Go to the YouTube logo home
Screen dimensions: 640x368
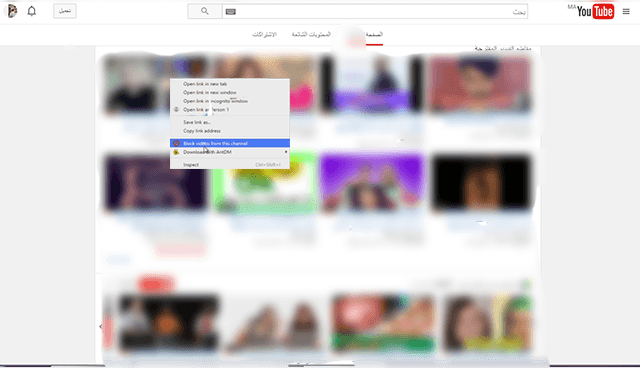pos(595,11)
